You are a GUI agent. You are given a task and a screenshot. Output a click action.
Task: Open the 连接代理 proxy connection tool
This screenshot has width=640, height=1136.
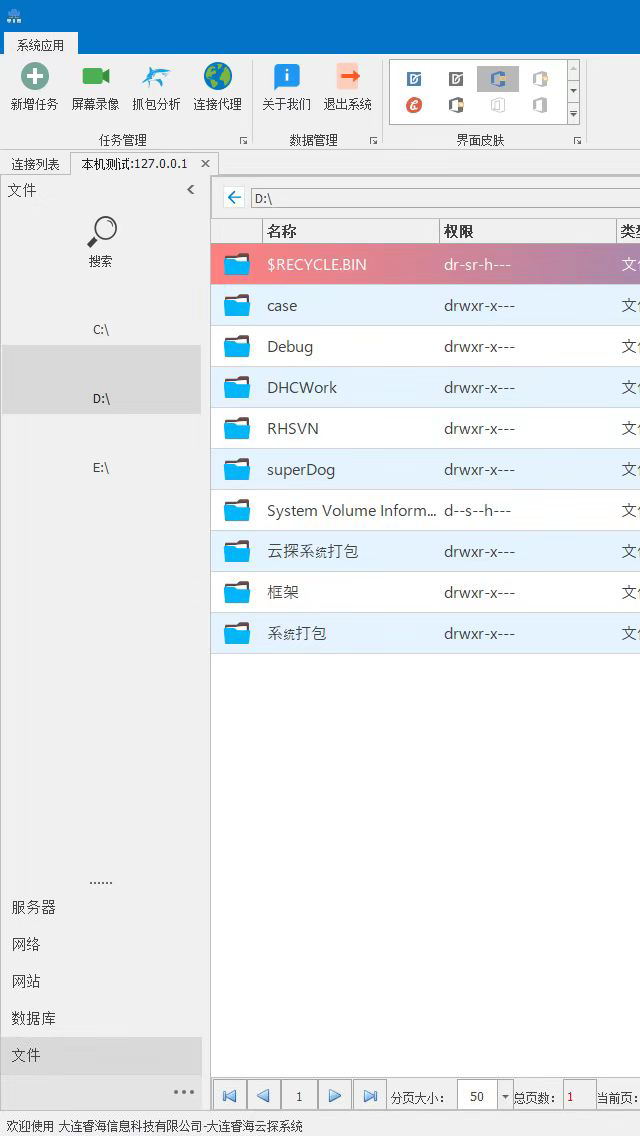pyautogui.click(x=217, y=78)
